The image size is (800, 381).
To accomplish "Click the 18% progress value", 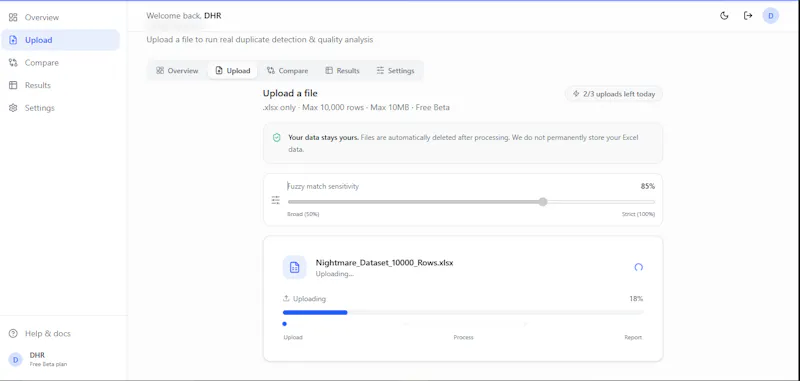I will coord(636,298).
